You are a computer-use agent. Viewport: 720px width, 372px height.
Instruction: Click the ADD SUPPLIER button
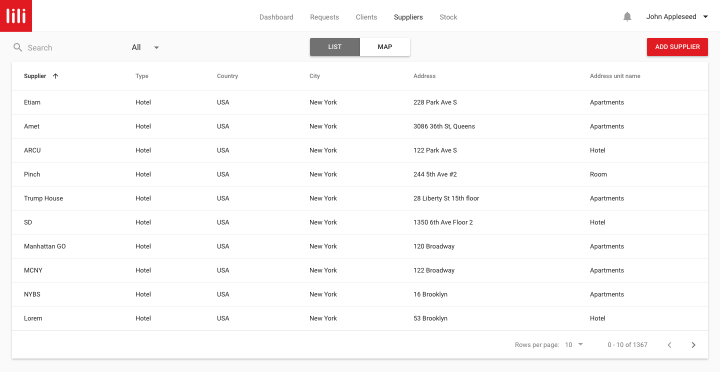[677, 47]
